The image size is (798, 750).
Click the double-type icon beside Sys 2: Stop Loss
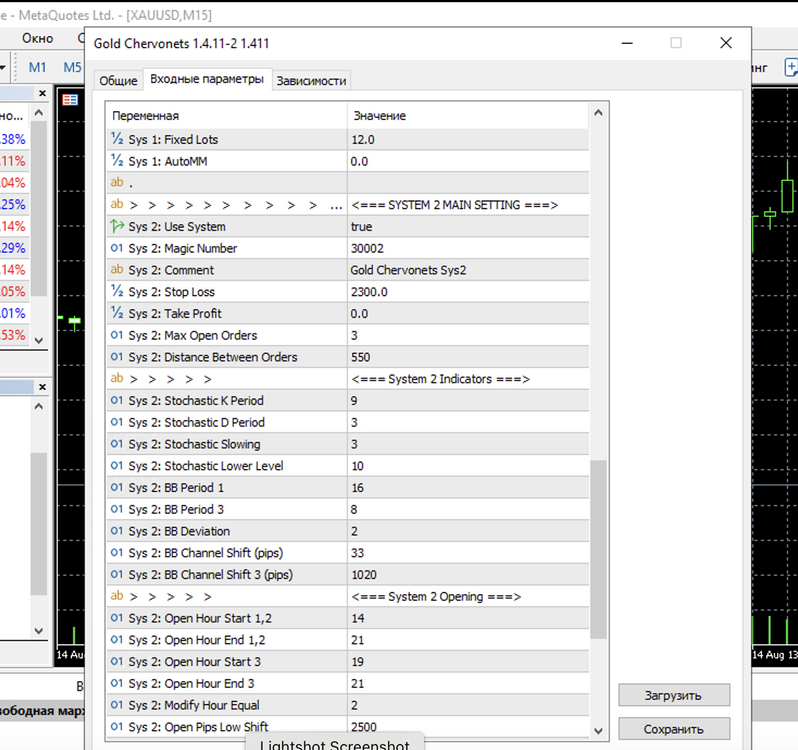click(x=117, y=291)
